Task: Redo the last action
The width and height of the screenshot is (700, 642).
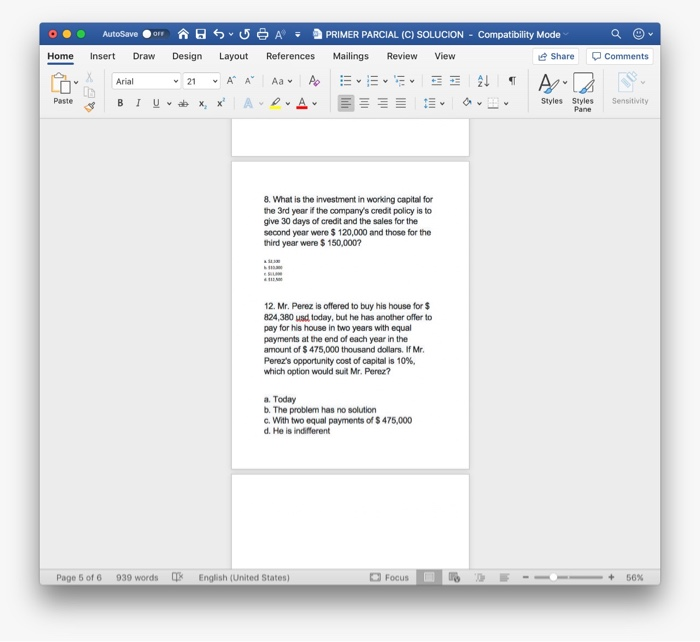Action: point(244,34)
